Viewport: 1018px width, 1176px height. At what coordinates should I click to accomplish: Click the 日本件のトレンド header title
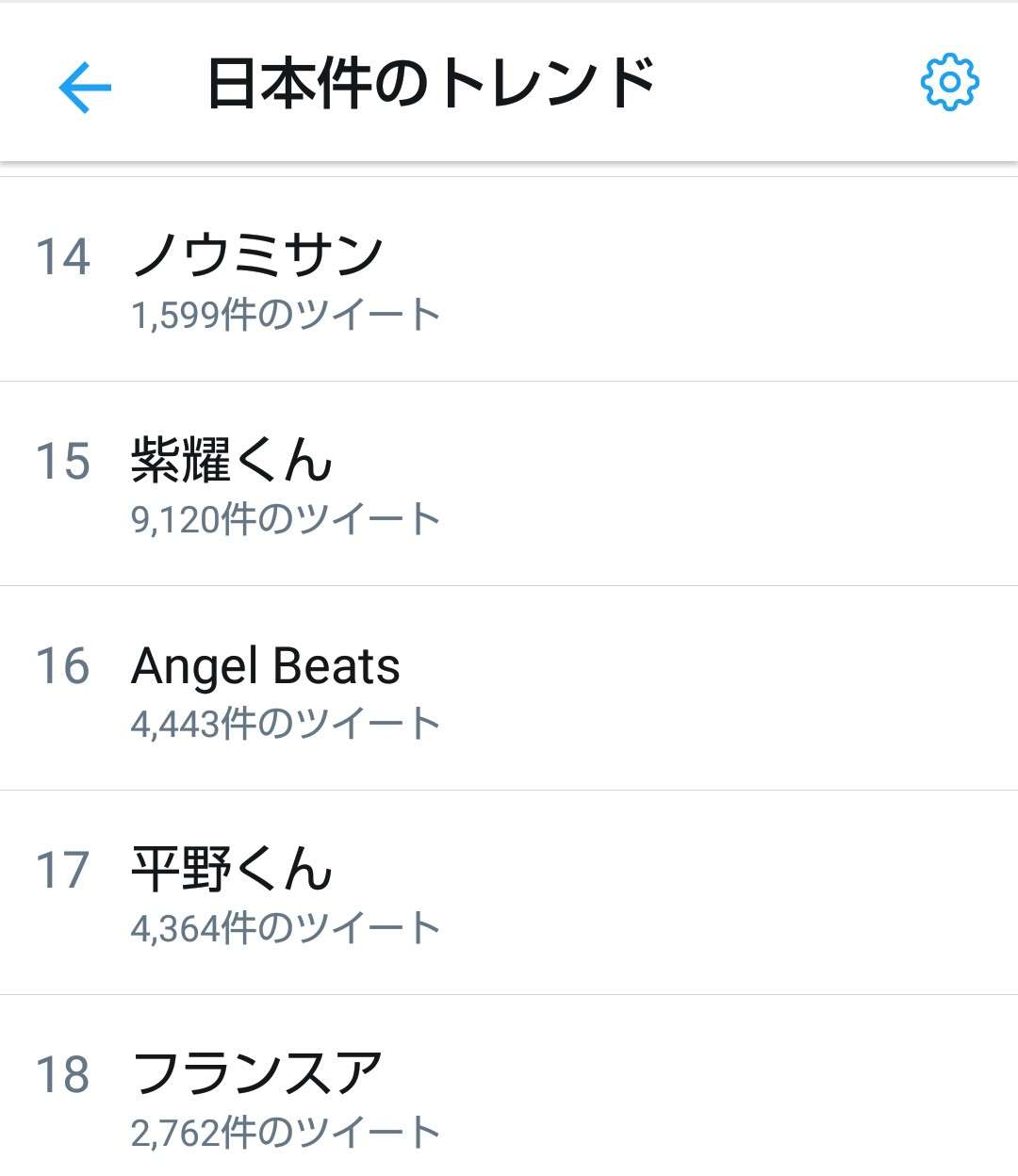coord(430,85)
